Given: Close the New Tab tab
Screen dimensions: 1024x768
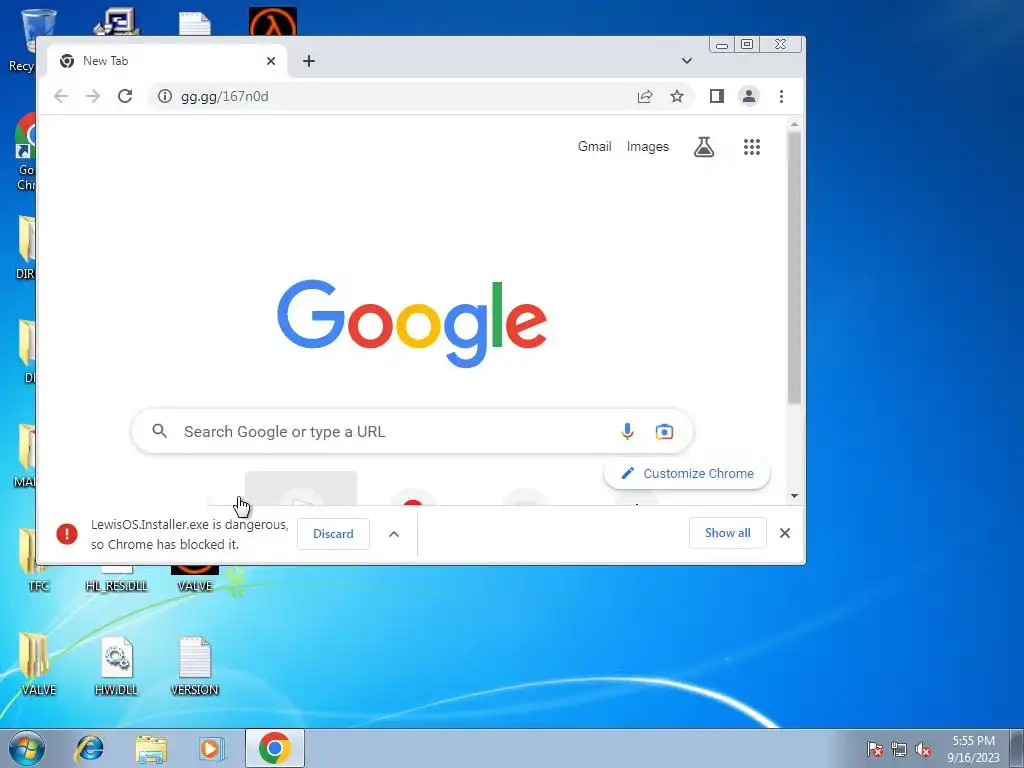Looking at the screenshot, I should pyautogui.click(x=271, y=61).
